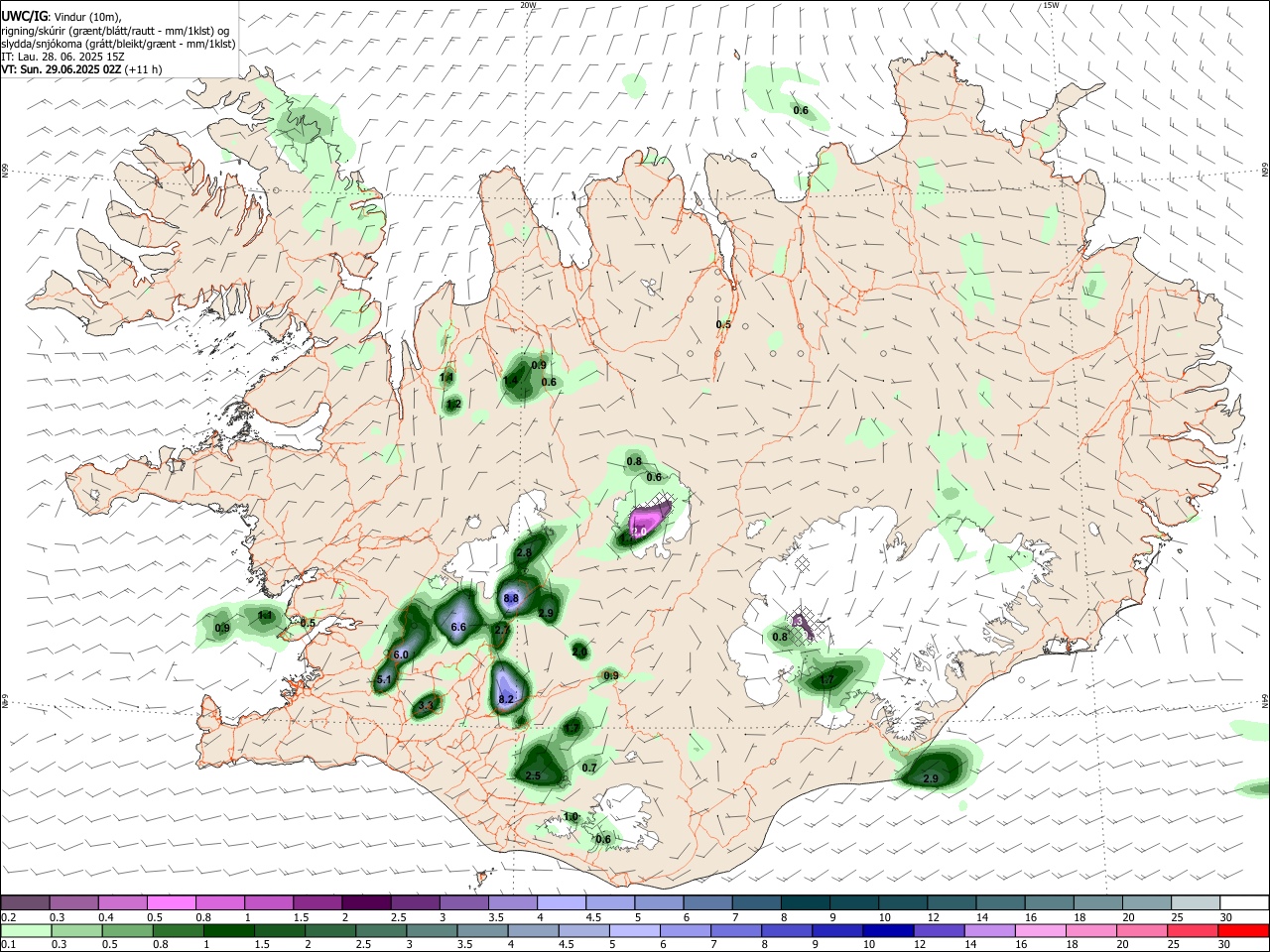Screen dimensions: 1270x952
Task: Click the 3.1 value on the map
Action: [x=427, y=706]
